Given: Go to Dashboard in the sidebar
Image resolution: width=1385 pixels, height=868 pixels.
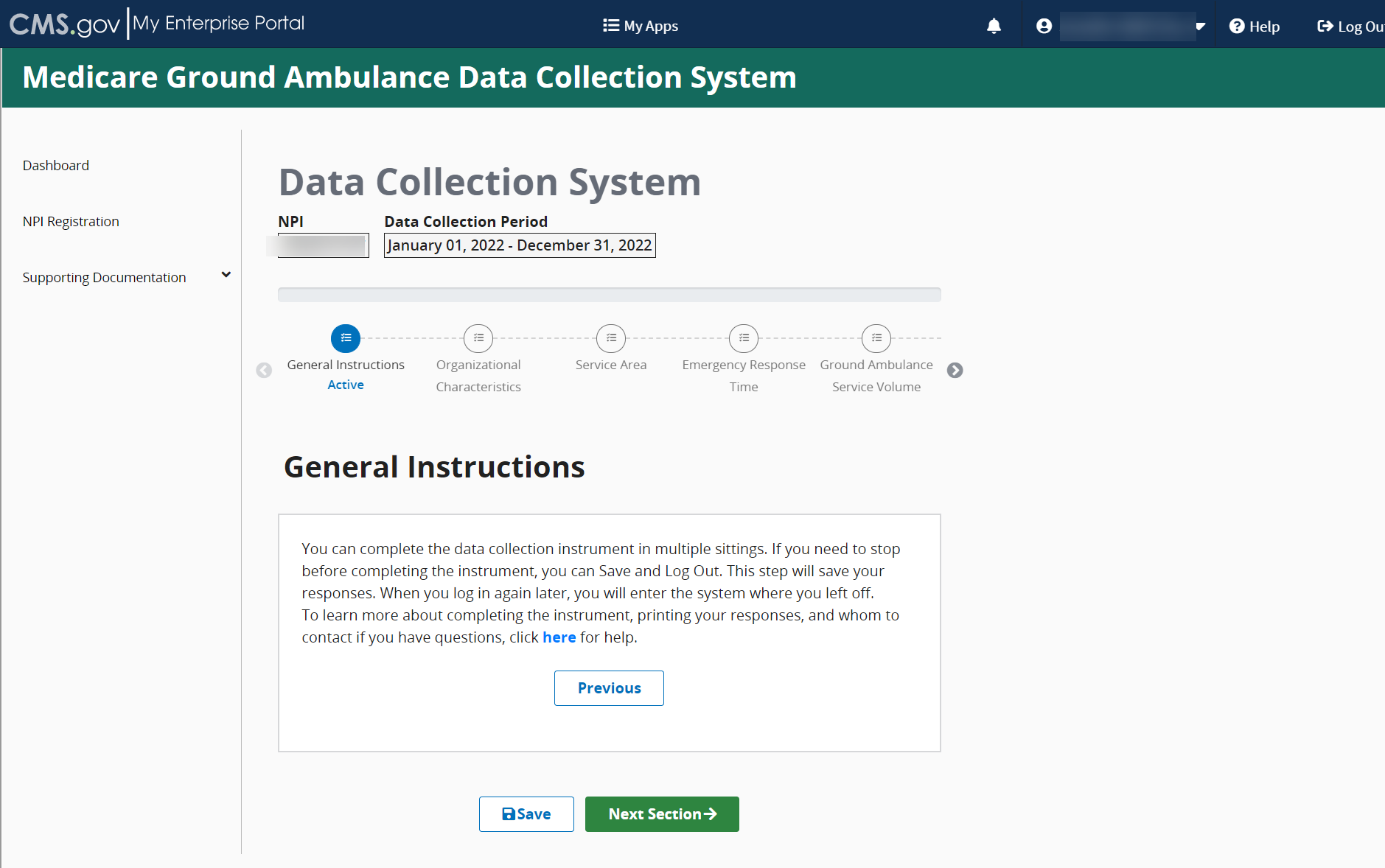Looking at the screenshot, I should 56,166.
